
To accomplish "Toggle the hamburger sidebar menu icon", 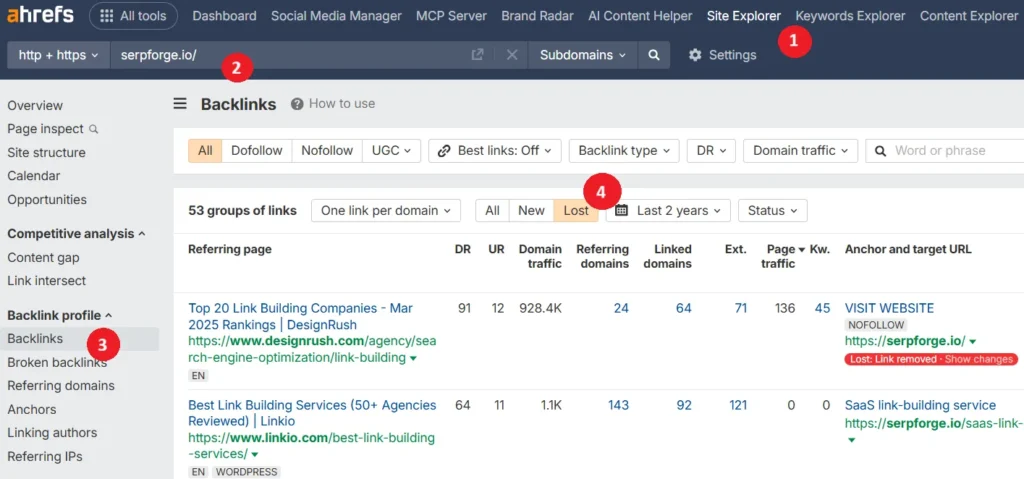I will (x=180, y=104).
